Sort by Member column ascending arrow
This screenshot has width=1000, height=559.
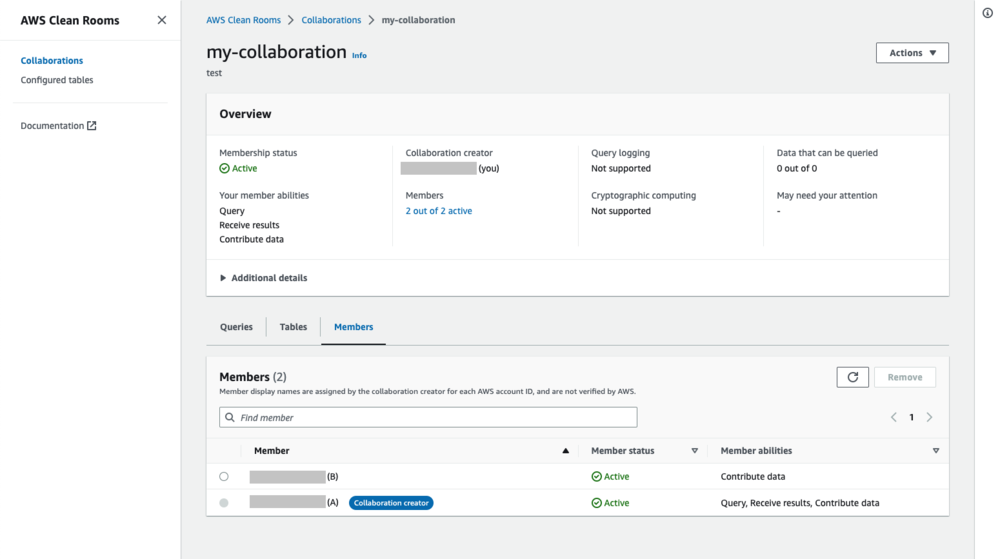(565, 451)
